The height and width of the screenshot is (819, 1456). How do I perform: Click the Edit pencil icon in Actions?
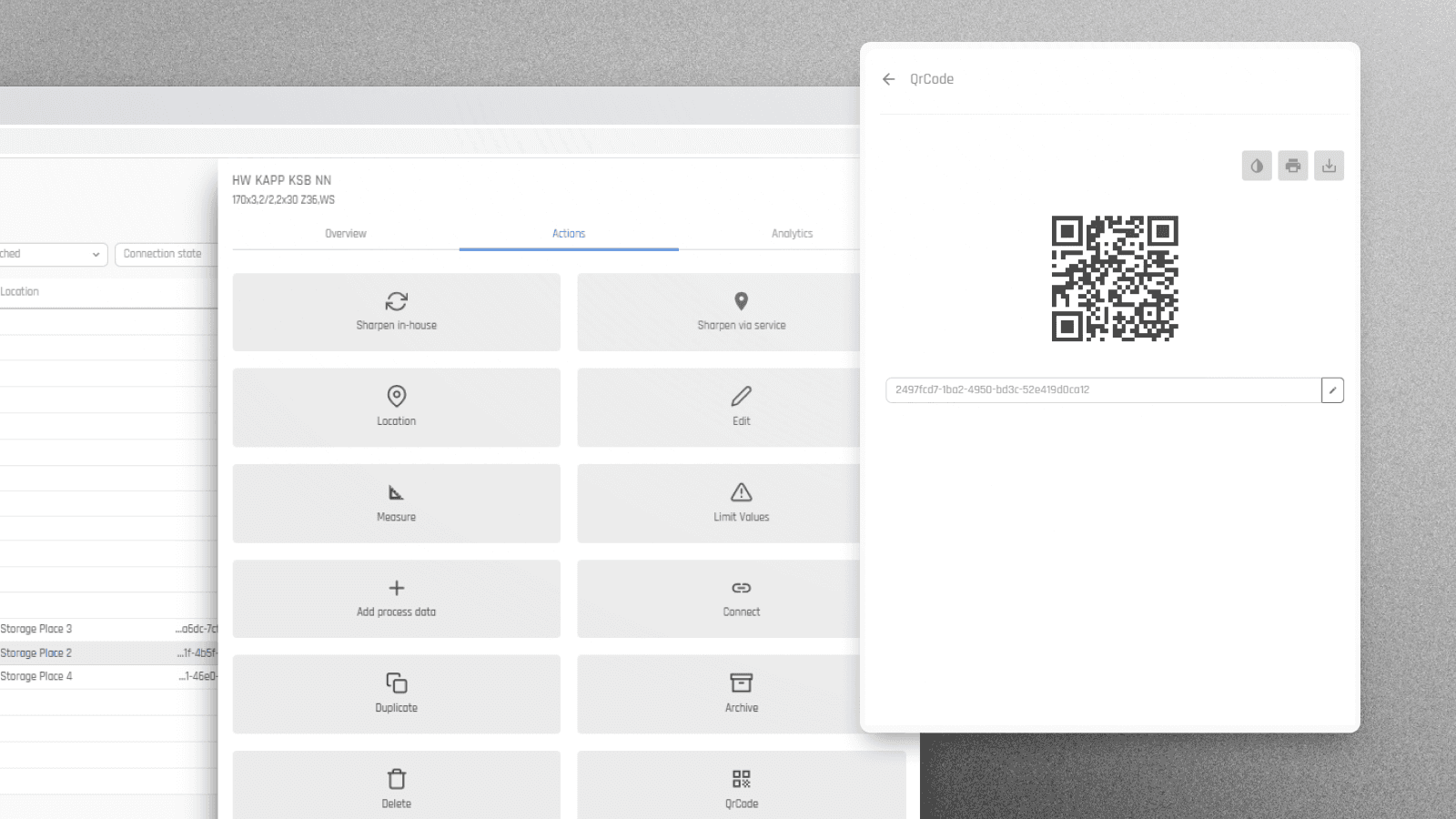point(742,396)
